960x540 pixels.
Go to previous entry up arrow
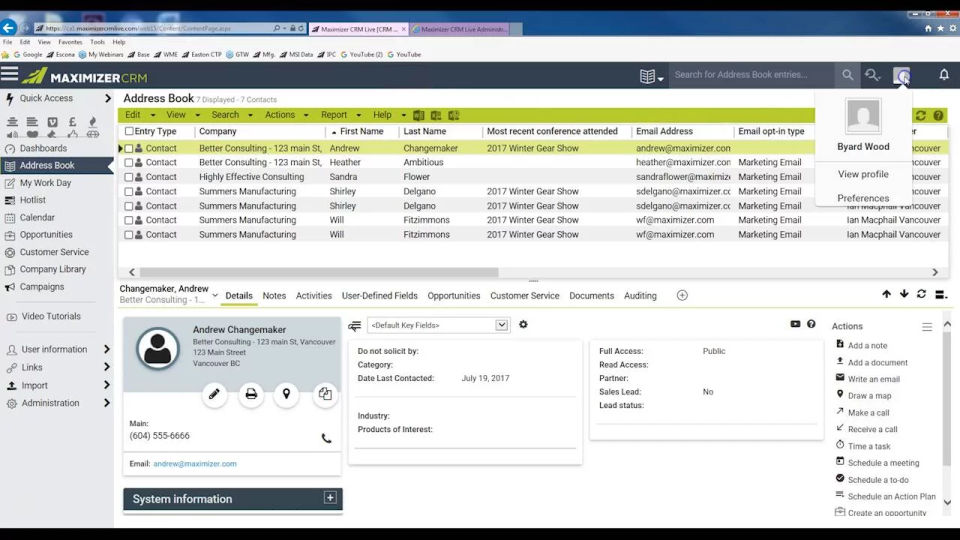(x=887, y=294)
